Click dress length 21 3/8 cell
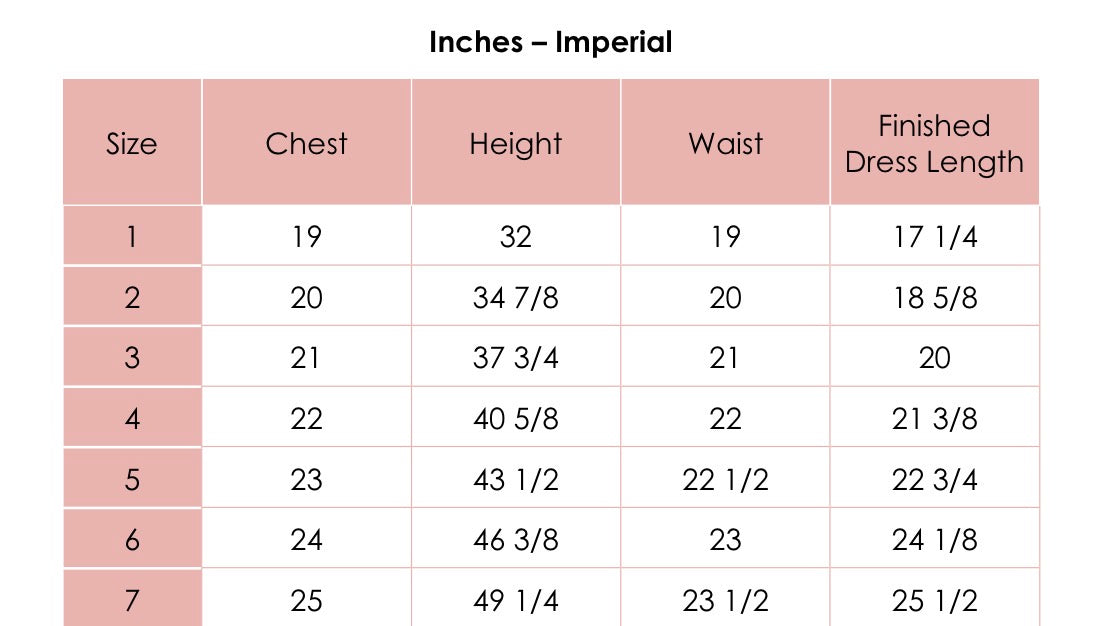 [934, 418]
